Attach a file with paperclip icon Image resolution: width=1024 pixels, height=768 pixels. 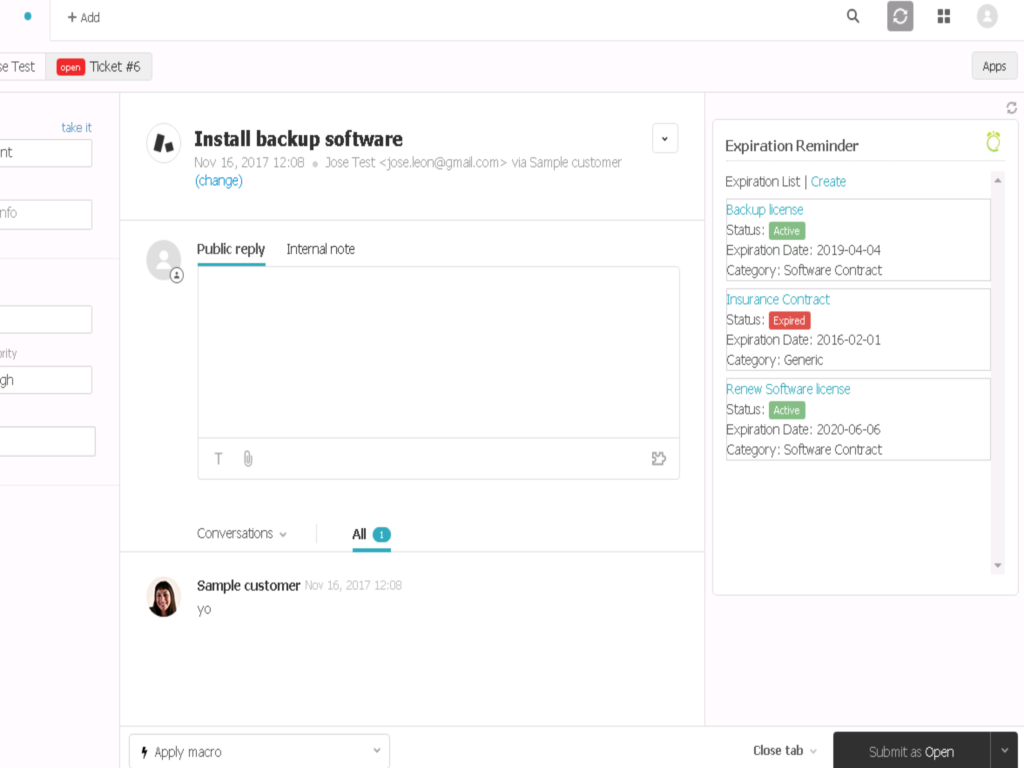click(248, 459)
